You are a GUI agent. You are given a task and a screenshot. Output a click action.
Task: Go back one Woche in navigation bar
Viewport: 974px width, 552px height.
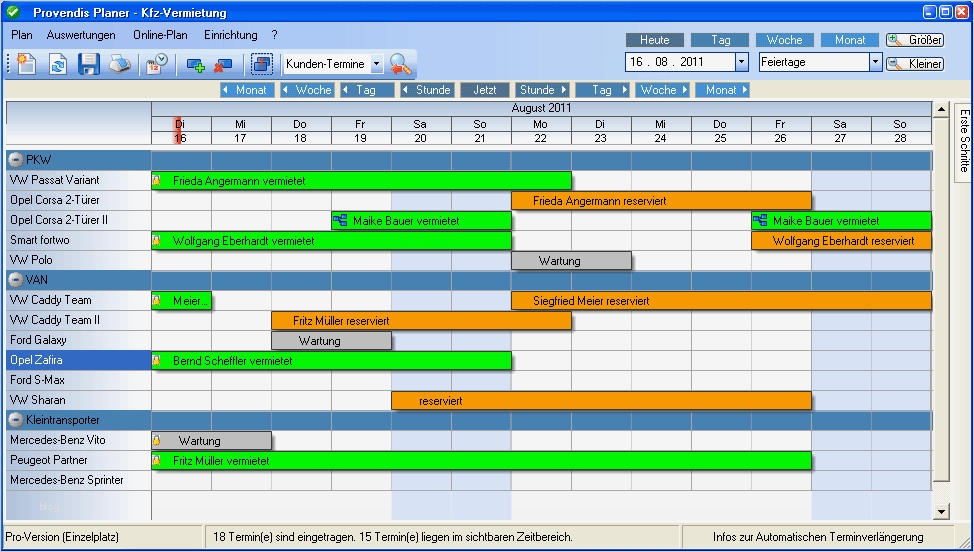[307, 90]
